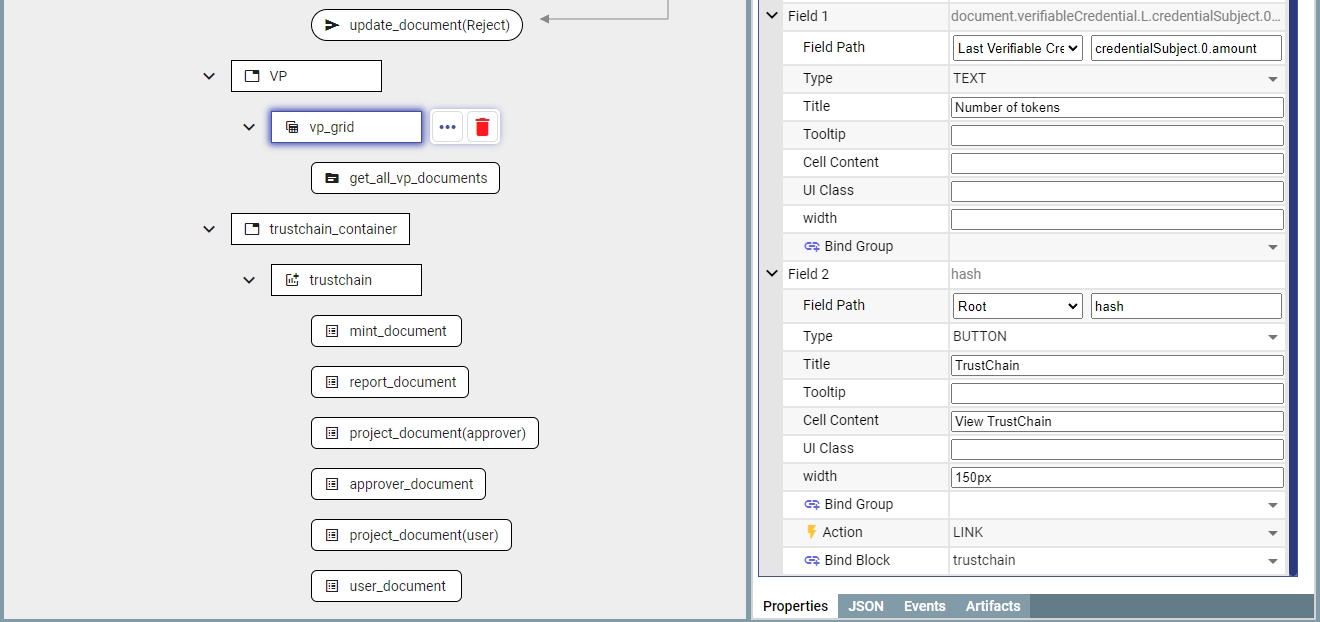Click the Field 2 width input field
The image size is (1320, 622).
(x=1116, y=477)
